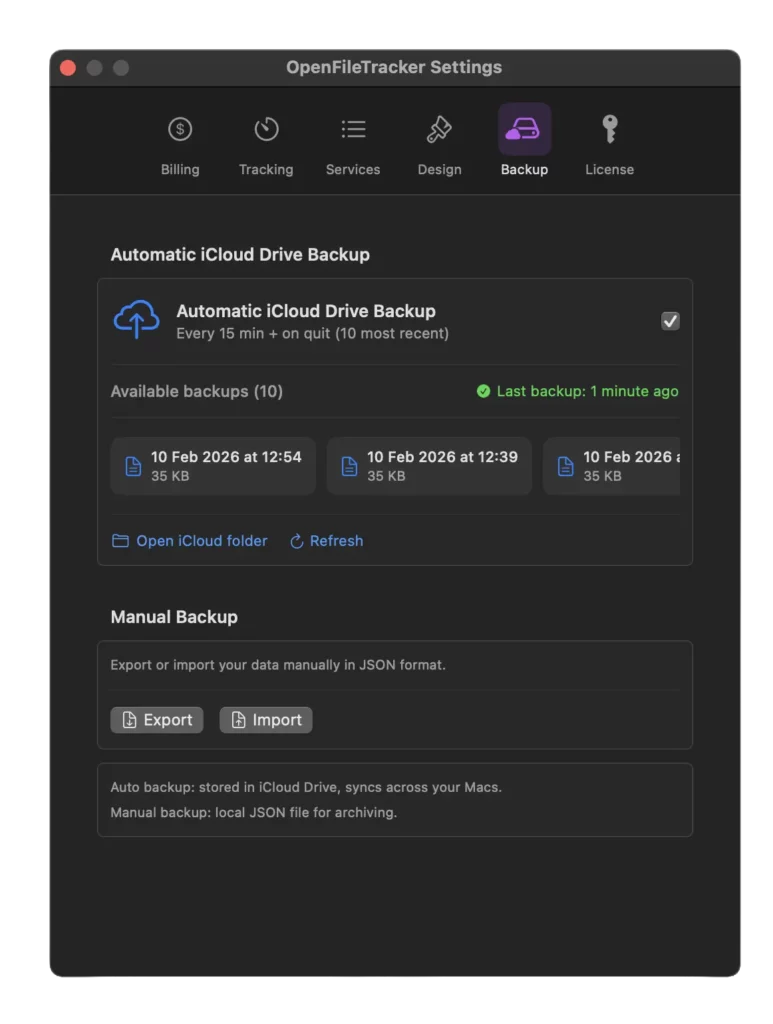Select the 10 Feb 2026 at 12:39 backup
This screenshot has height=1024, width=773.
point(429,466)
